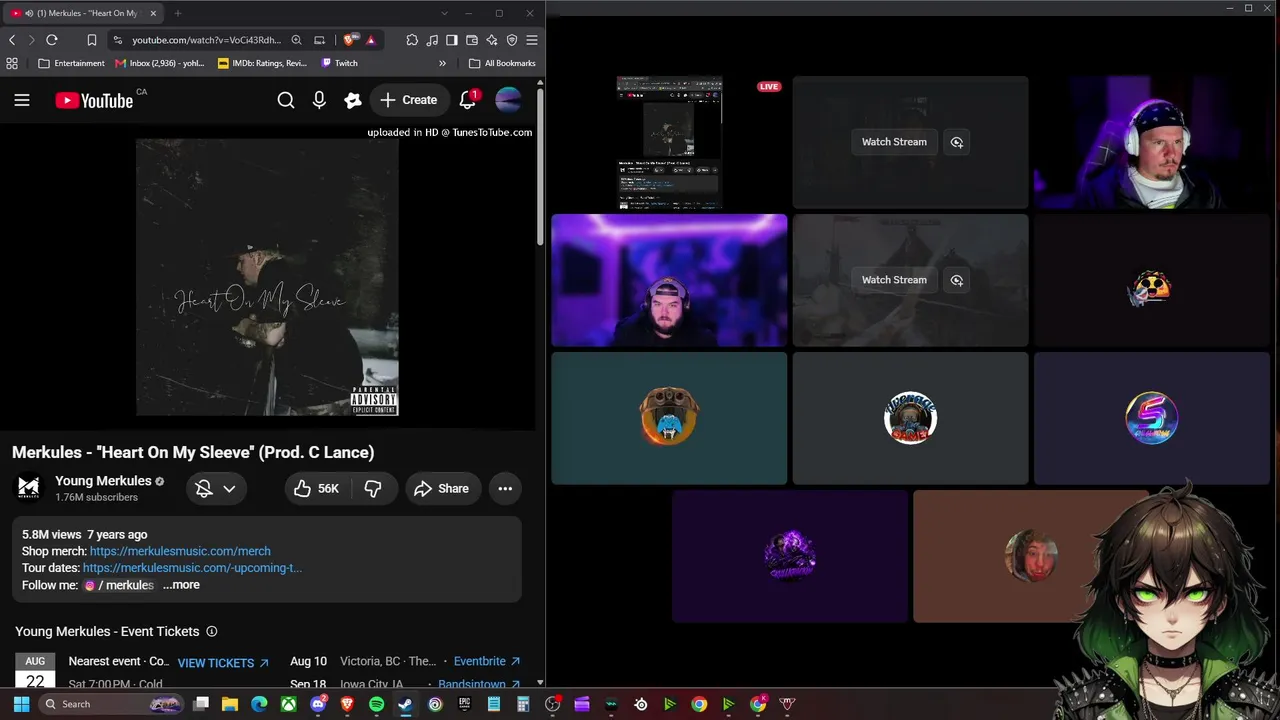Viewport: 1280px width, 720px height.
Task: Dislike the Merkules video
Action: coord(373,488)
